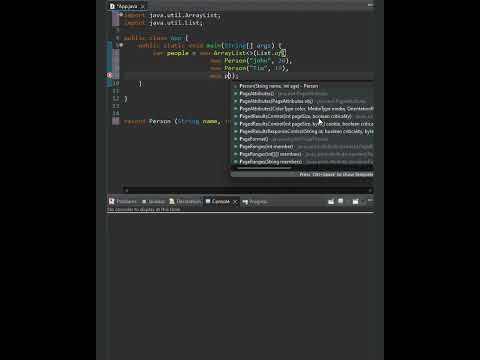Choose the PageRanges(int[][] members) proposal
Viewport: 480px width, 360px height.
pos(303,154)
